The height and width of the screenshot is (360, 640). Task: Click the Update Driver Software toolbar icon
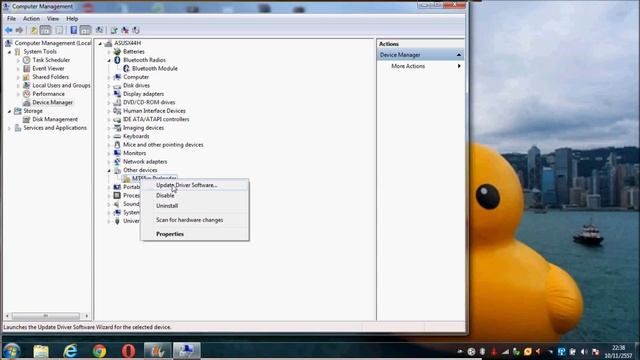(x=114, y=30)
